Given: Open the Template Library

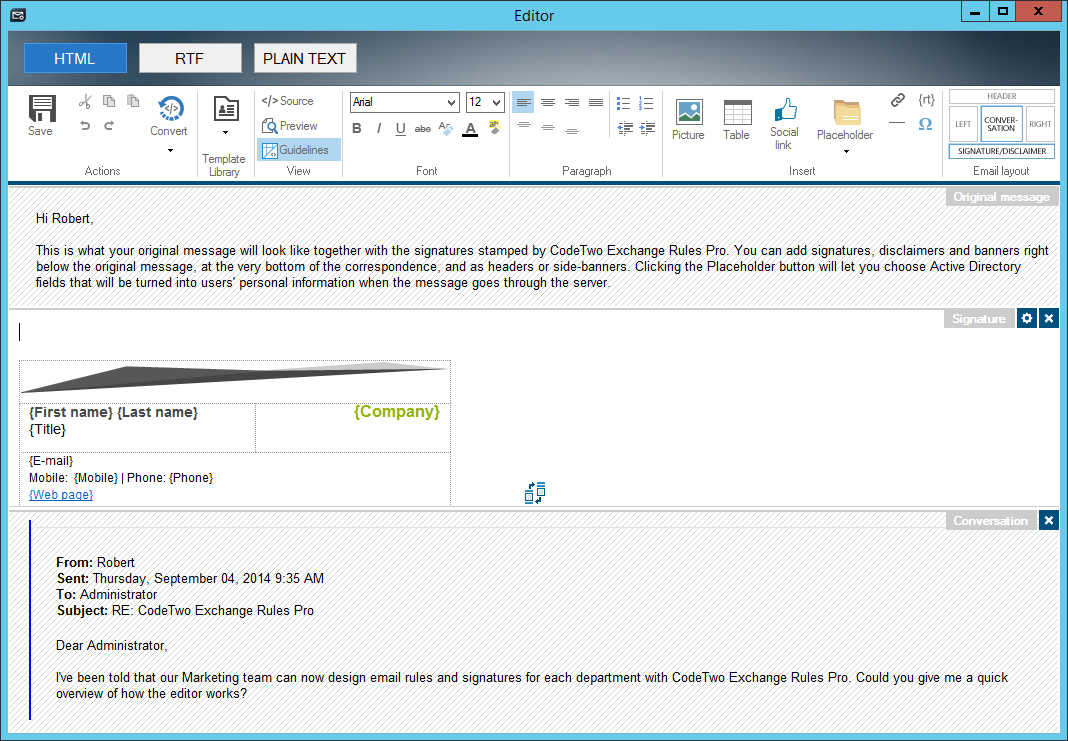Looking at the screenshot, I should tap(225, 108).
